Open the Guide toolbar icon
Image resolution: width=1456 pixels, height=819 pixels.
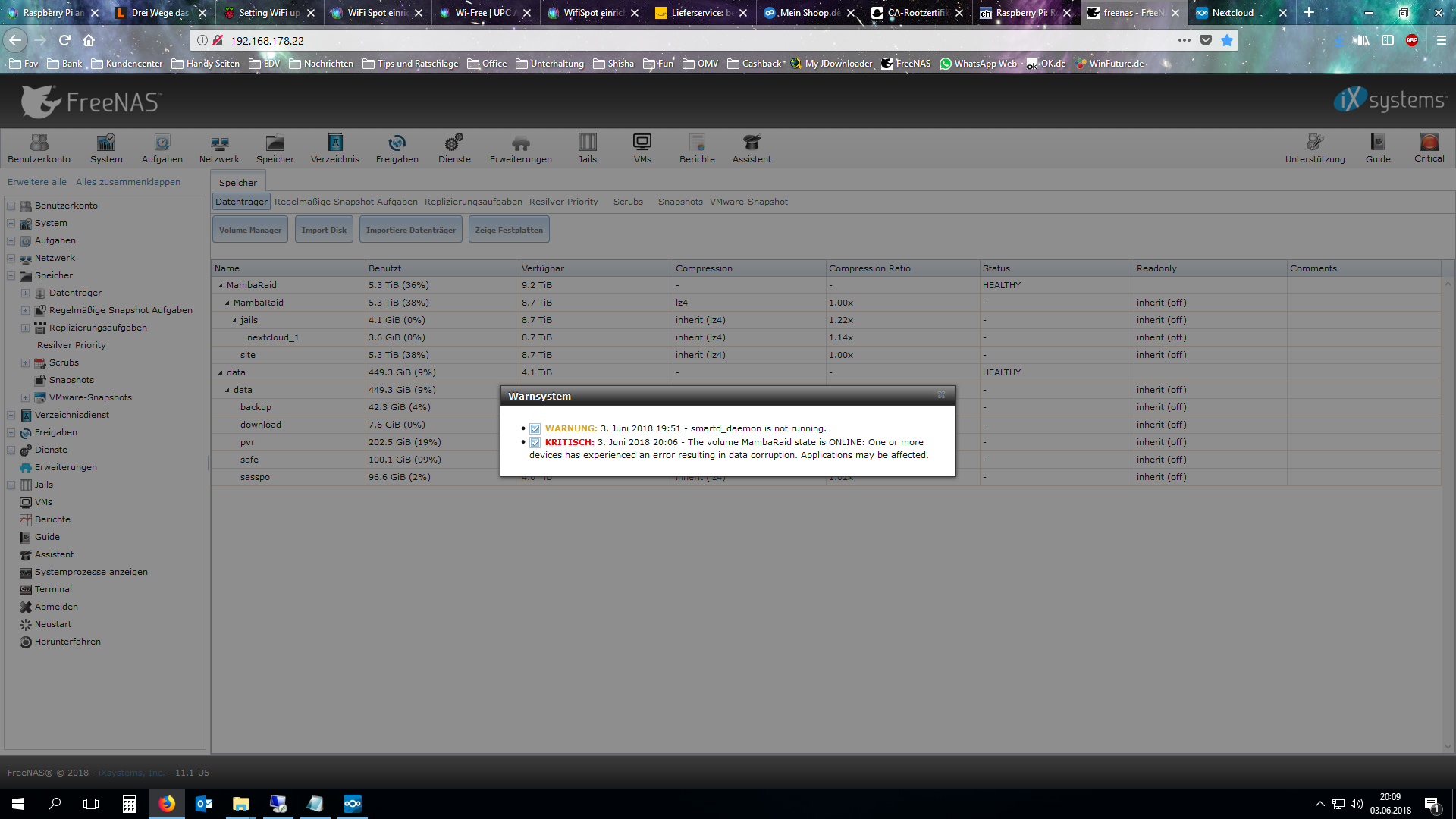click(x=1378, y=148)
